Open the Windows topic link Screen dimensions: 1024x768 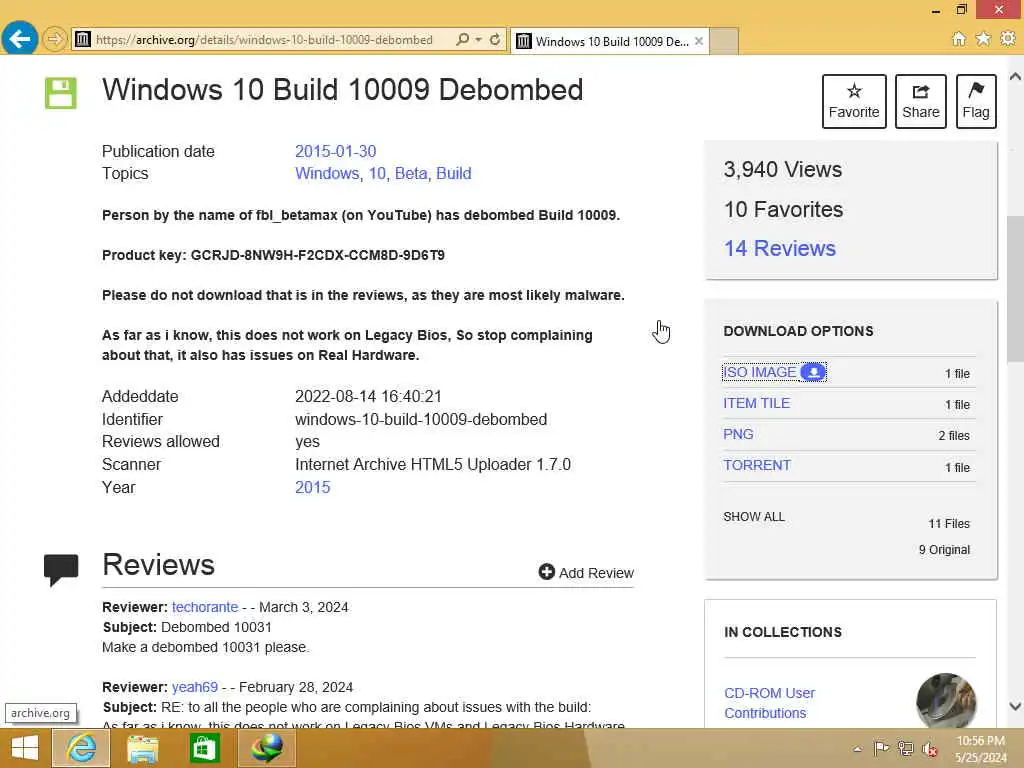click(x=327, y=174)
